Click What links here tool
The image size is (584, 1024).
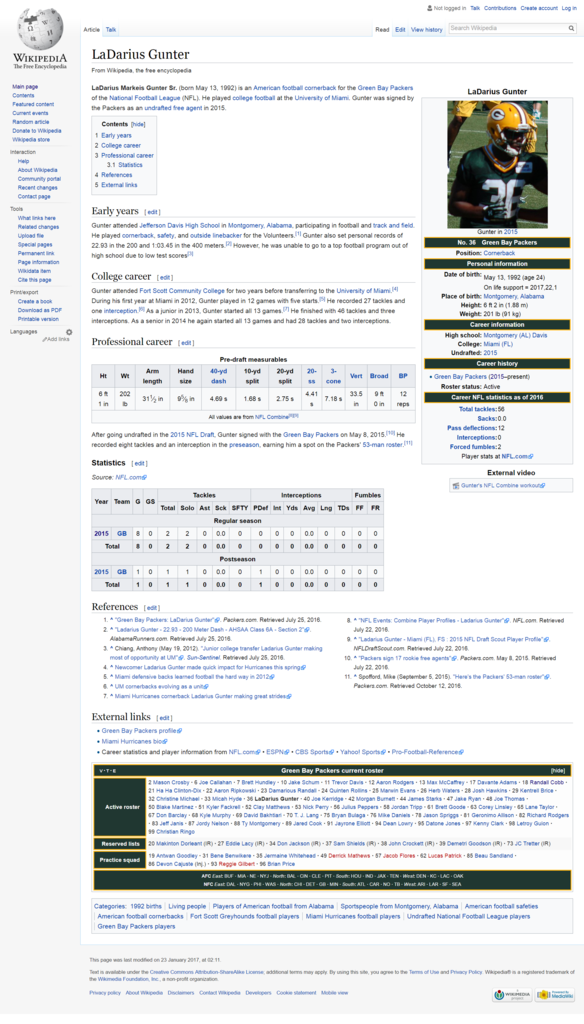click(x=37, y=218)
